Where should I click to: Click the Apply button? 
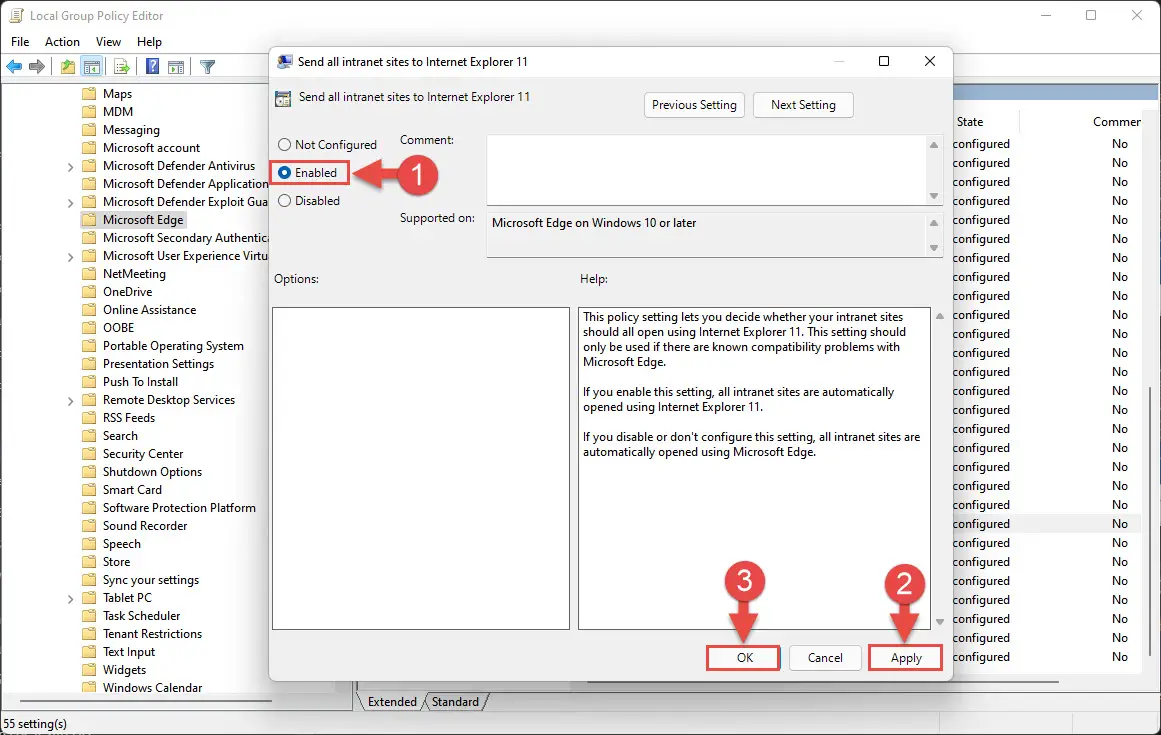point(906,657)
